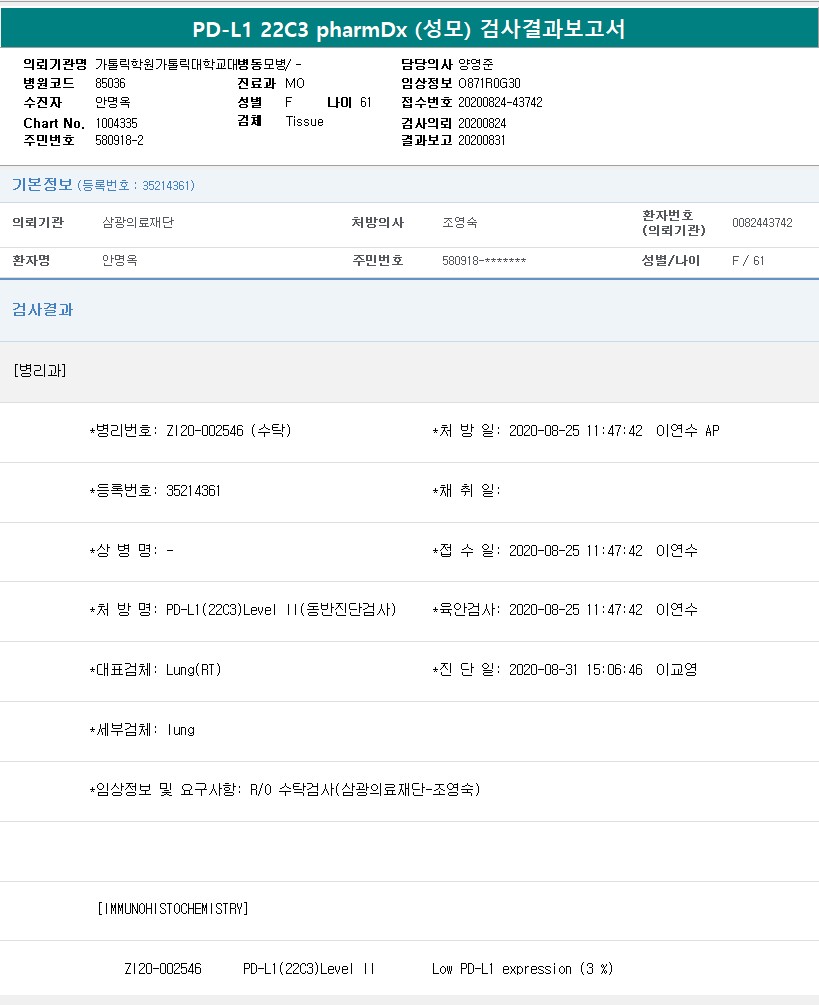Click the report title 'PD-L1 22C3 pharmDx (성모) 검사결과보고서'
This screenshot has height=1005, width=819.
point(409,29)
